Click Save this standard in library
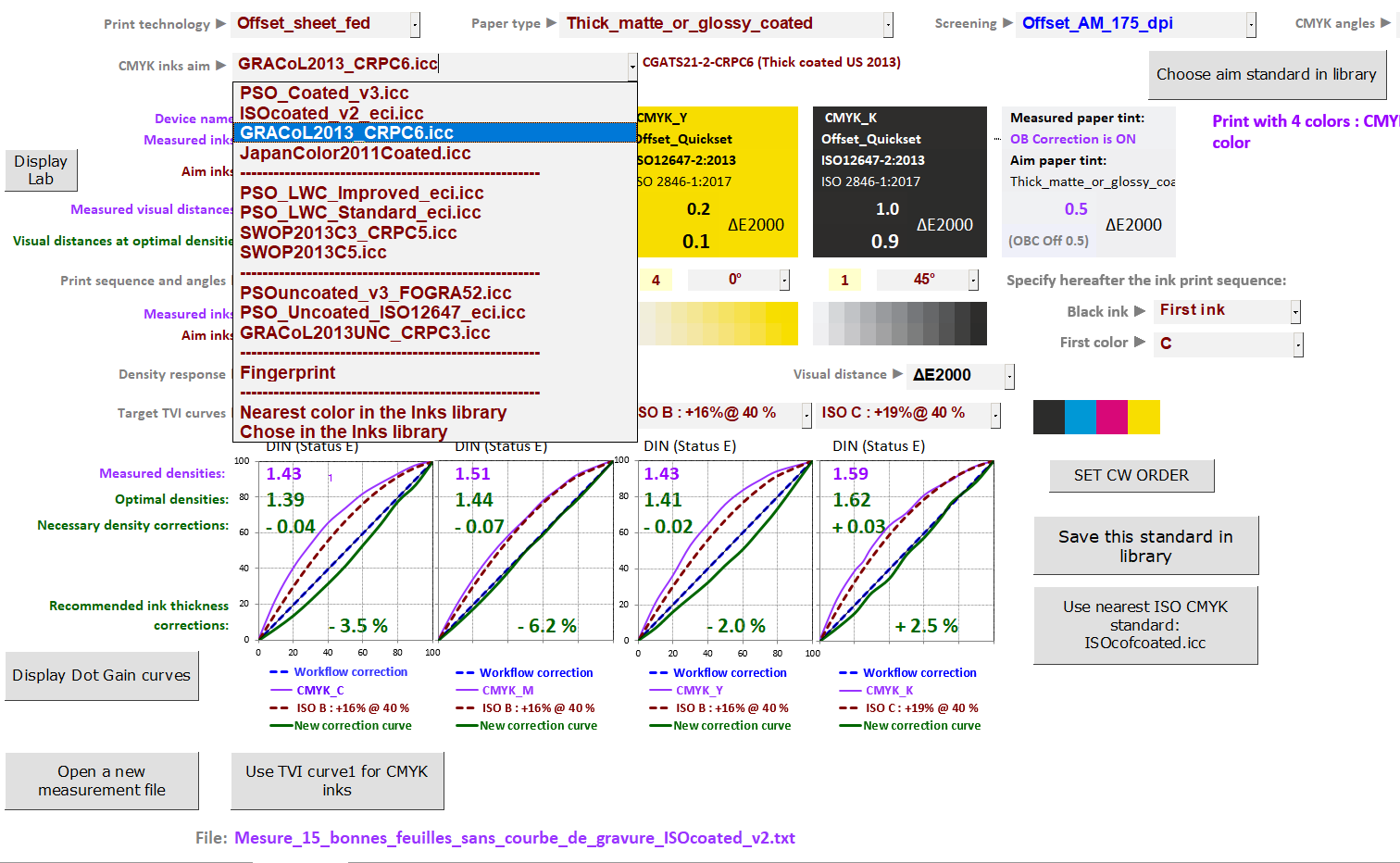 1145,545
